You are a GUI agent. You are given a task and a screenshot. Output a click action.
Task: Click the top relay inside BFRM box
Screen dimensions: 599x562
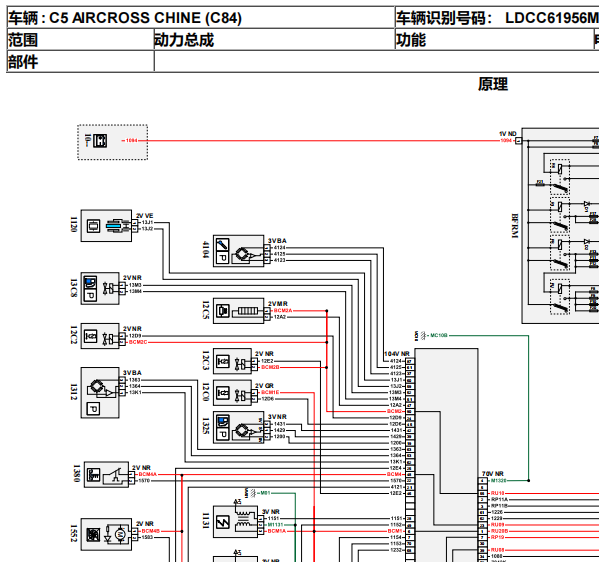(560, 177)
